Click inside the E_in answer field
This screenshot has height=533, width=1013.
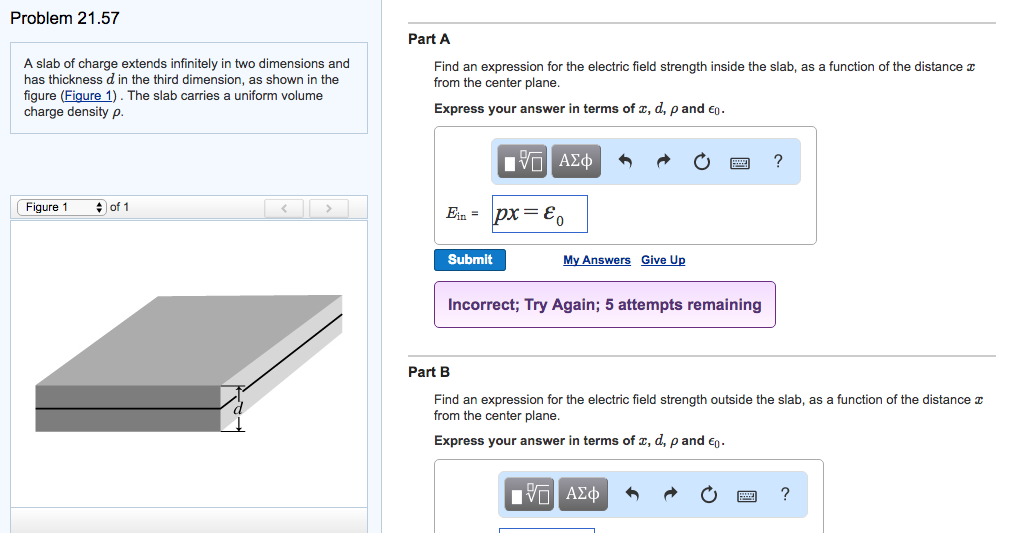pos(539,214)
